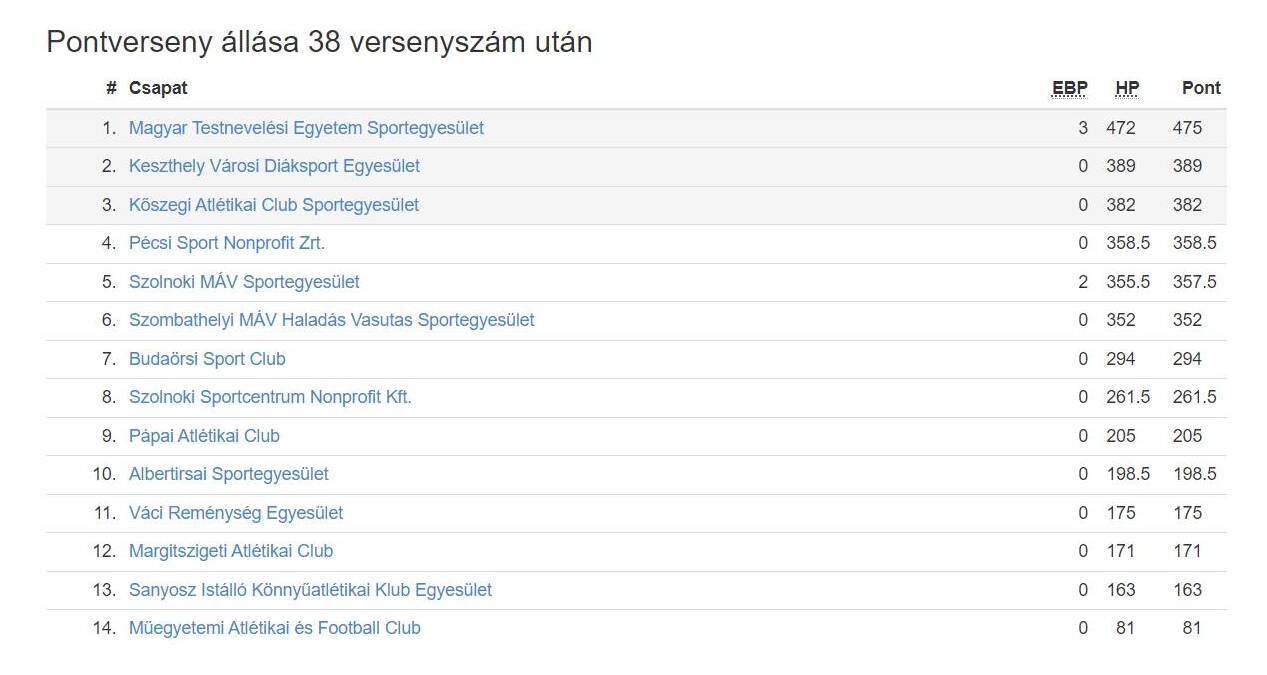Click the EBP column header abbreviation

[1070, 88]
